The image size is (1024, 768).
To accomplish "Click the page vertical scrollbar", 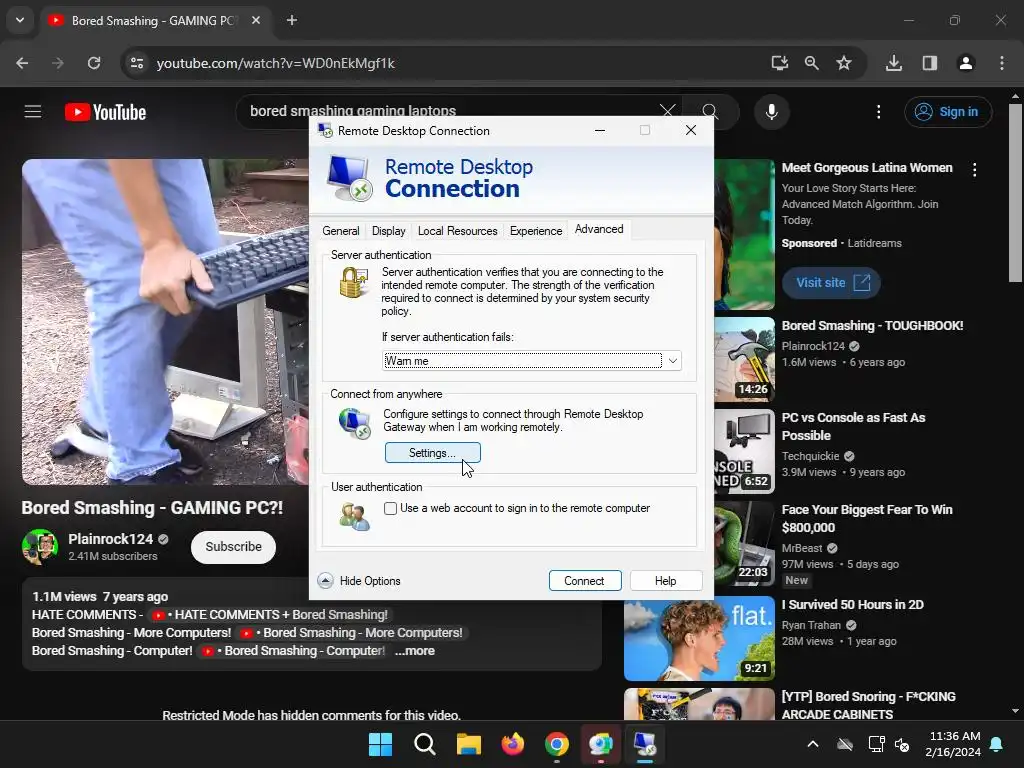I will (1015, 193).
